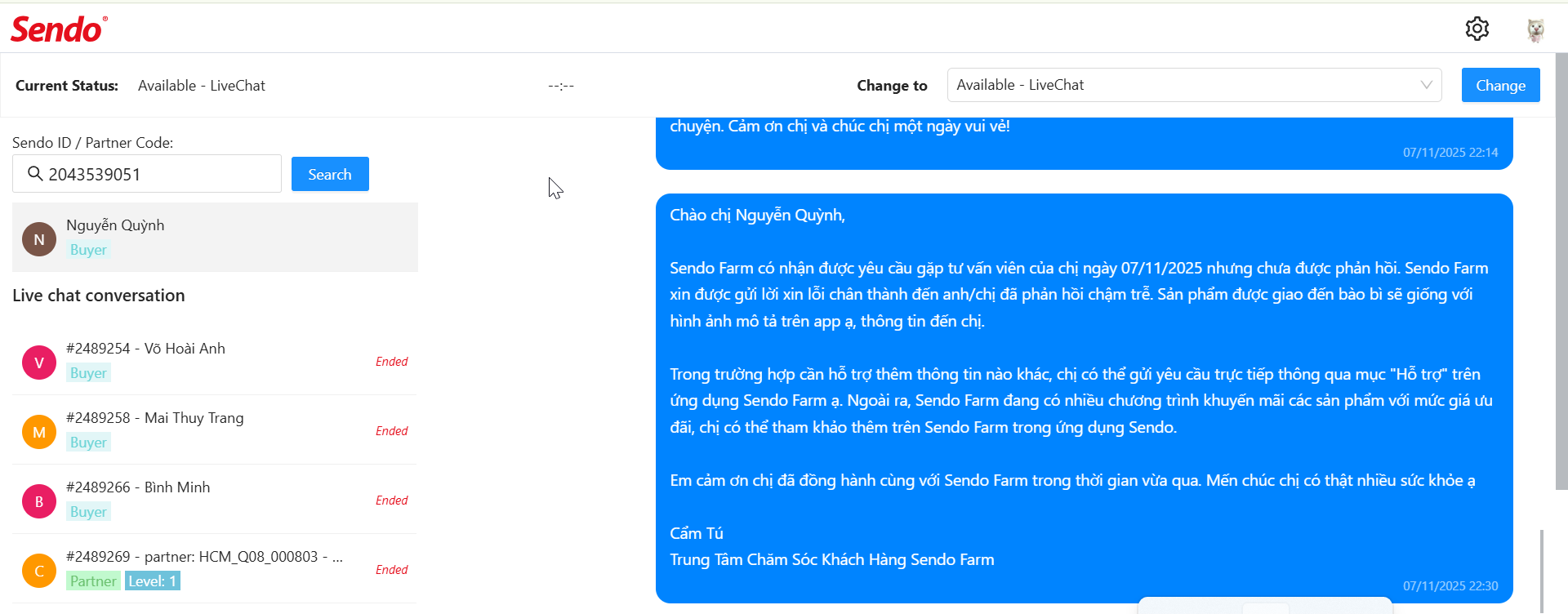Focus the Sendo ID / Partner Code field
This screenshot has width=1568, height=614.
147,174
